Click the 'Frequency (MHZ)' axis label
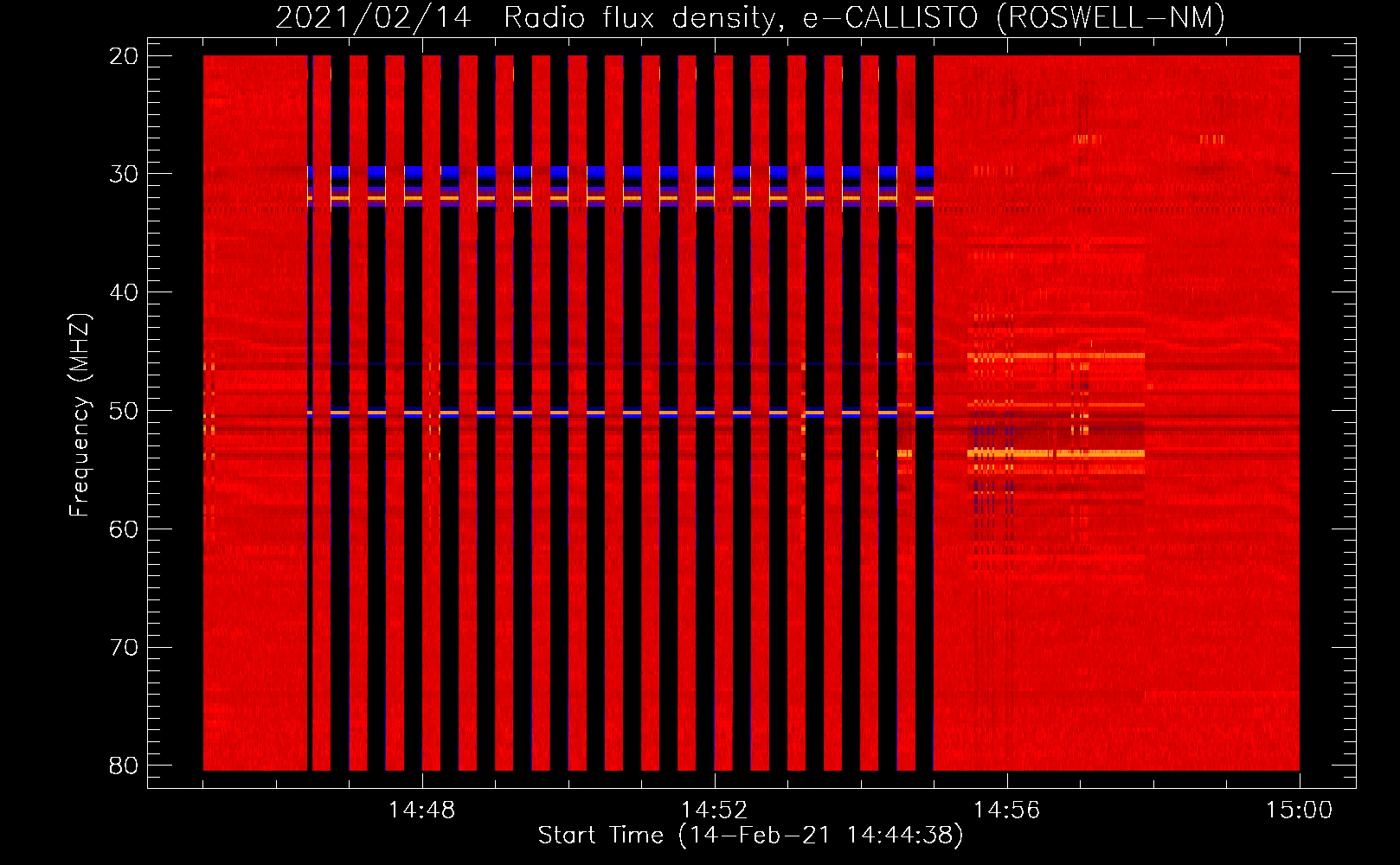This screenshot has height=865, width=1400. pos(80,415)
